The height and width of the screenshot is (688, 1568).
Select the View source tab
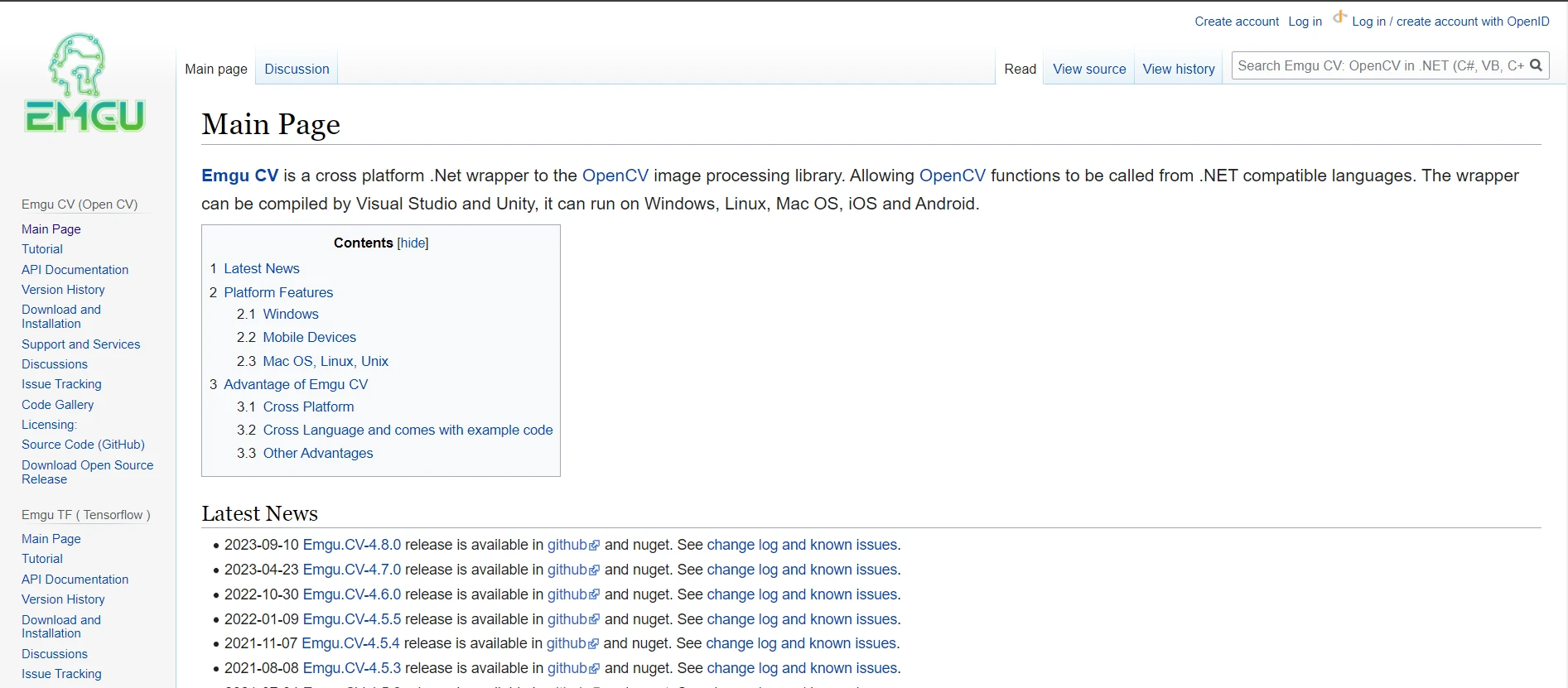pyautogui.click(x=1089, y=69)
